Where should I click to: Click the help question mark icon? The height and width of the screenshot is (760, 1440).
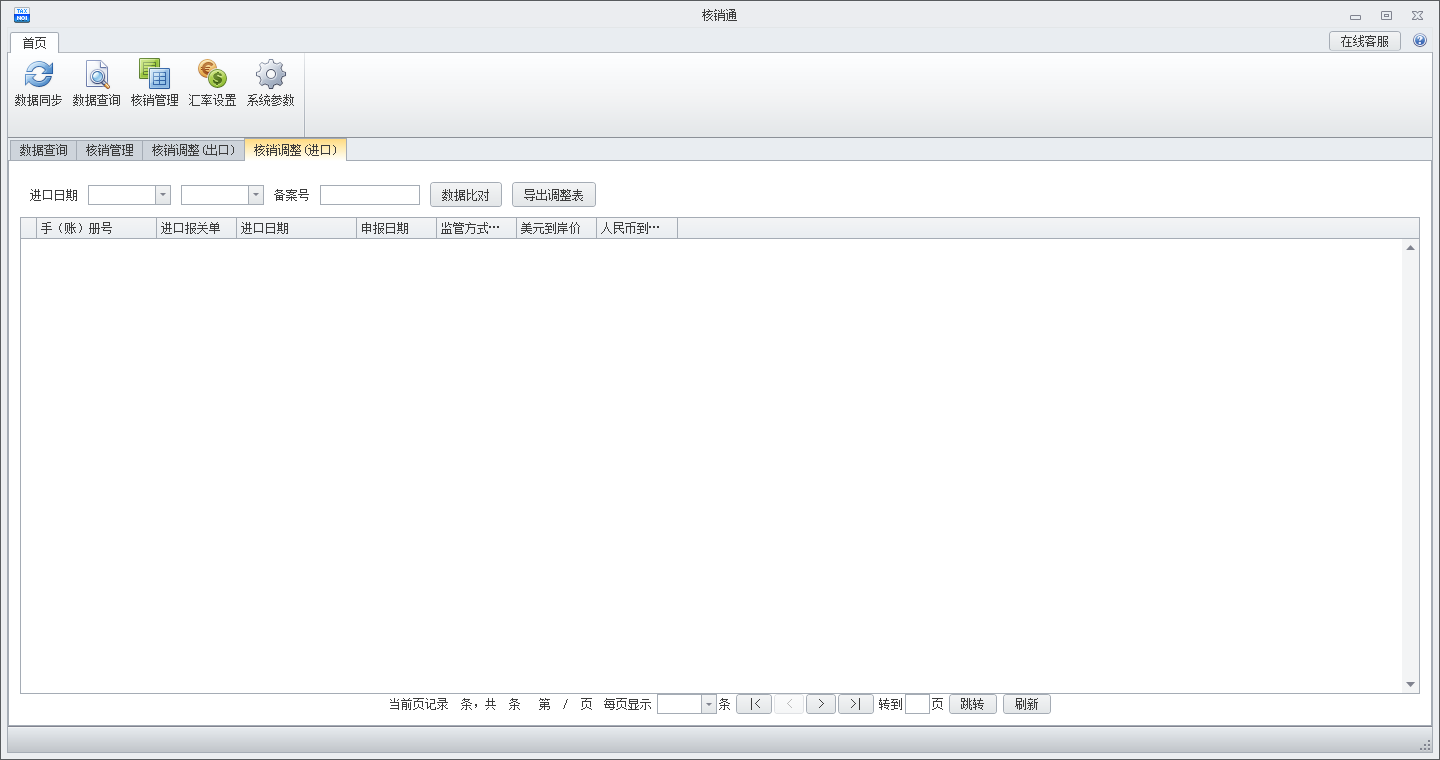tap(1420, 41)
